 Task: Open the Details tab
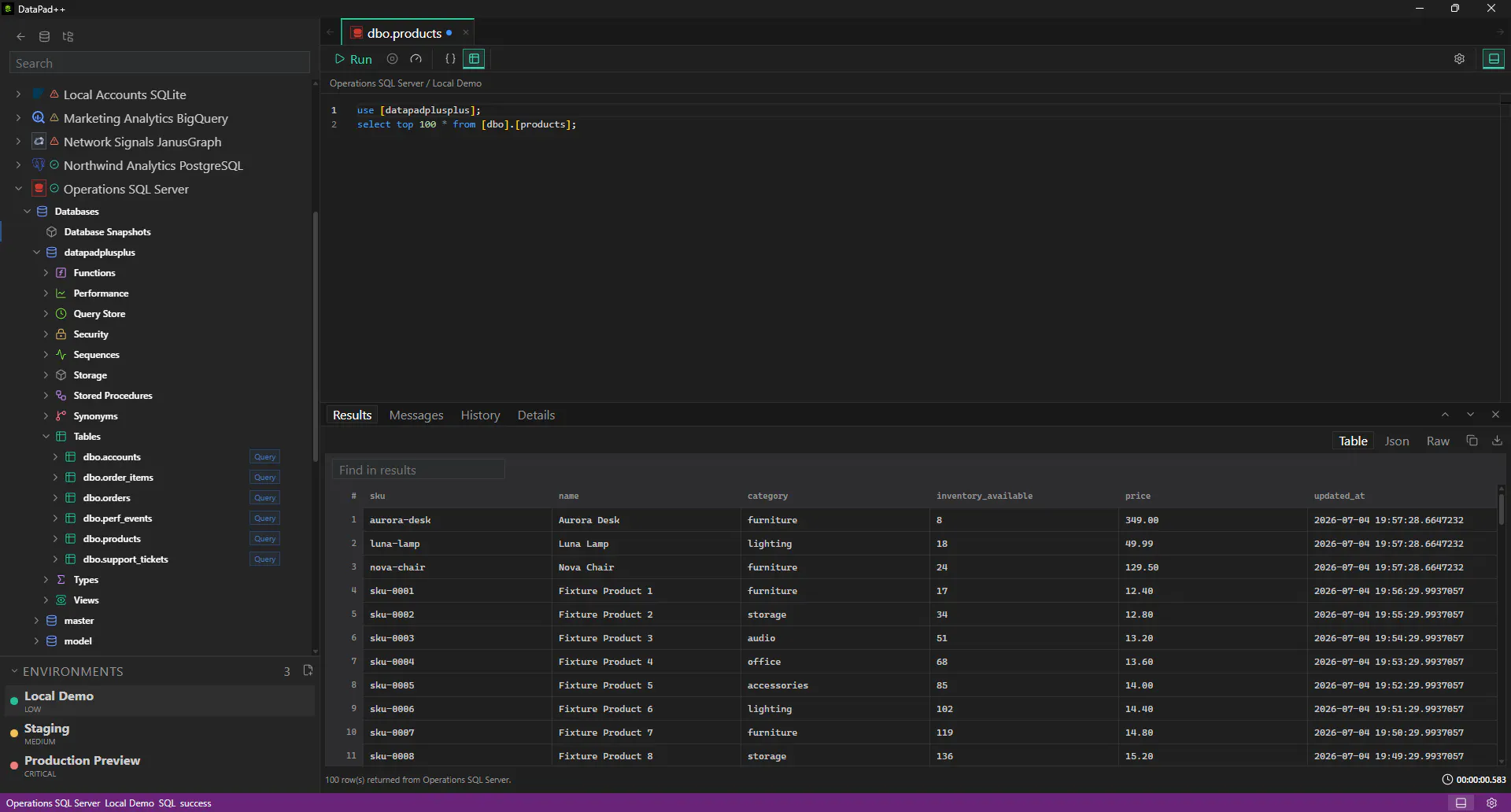point(536,415)
